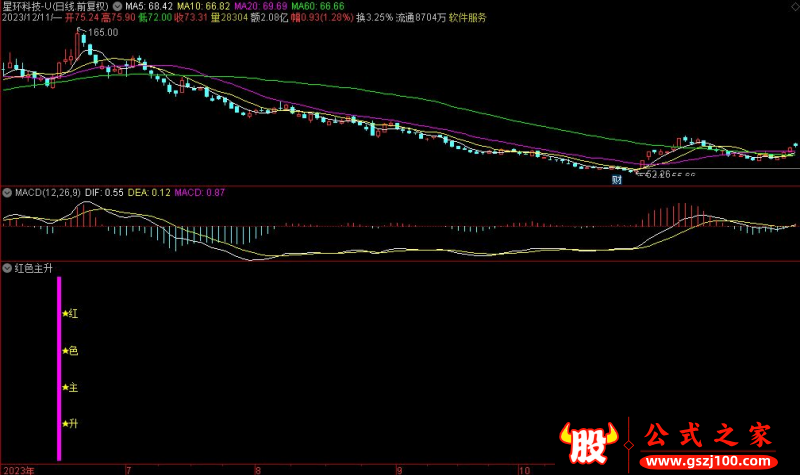Click the 165.00 high price label

coord(102,33)
